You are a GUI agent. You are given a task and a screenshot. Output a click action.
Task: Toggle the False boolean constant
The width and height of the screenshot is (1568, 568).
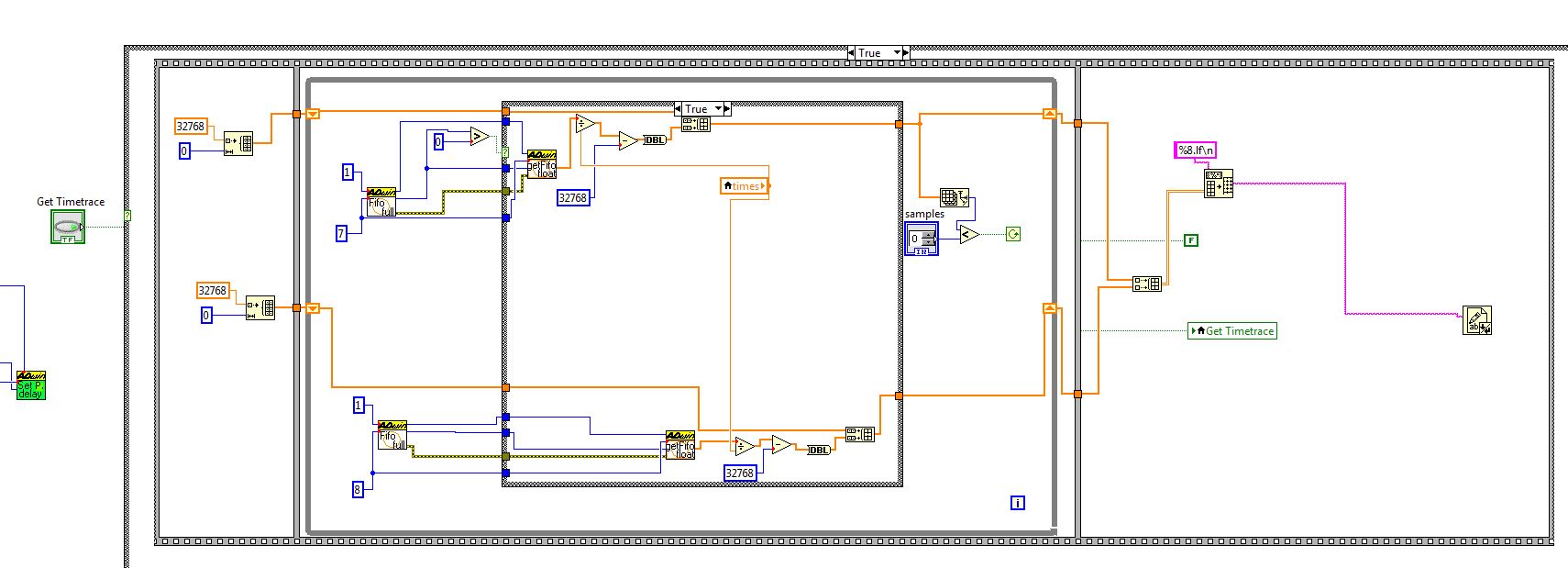point(1191,240)
